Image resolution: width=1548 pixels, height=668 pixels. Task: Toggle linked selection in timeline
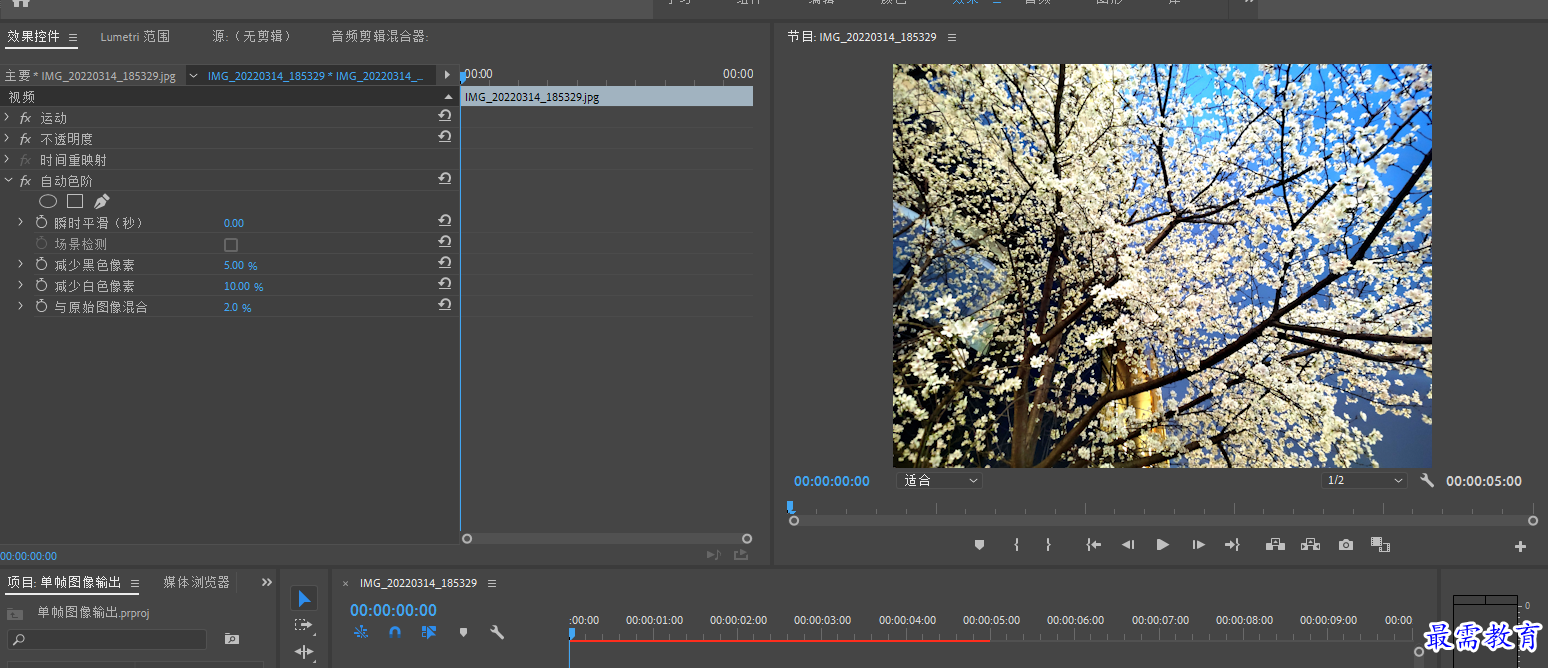pyautogui.click(x=429, y=632)
